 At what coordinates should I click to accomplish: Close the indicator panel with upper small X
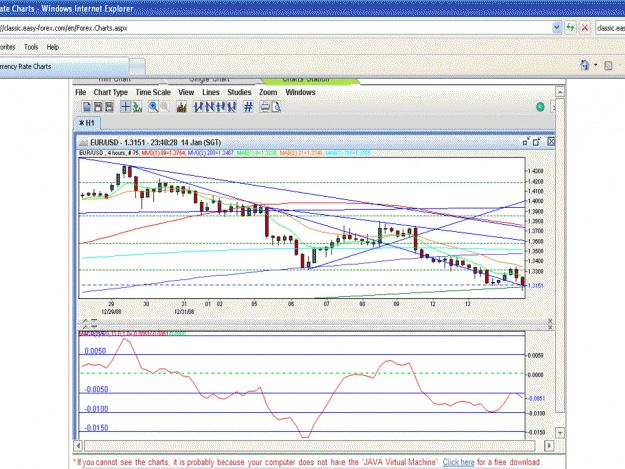pyautogui.click(x=550, y=321)
